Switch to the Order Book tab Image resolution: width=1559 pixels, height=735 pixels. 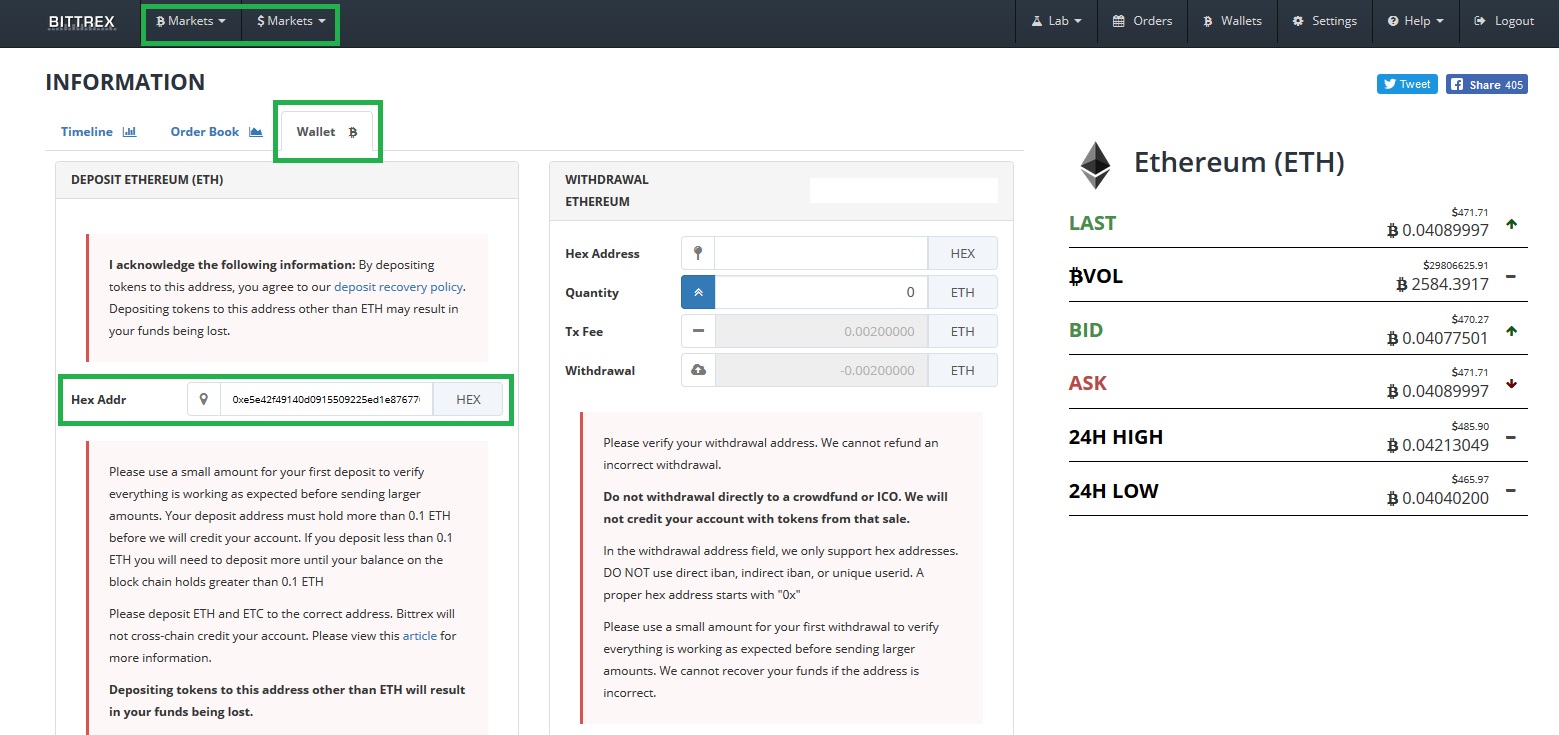[215, 132]
